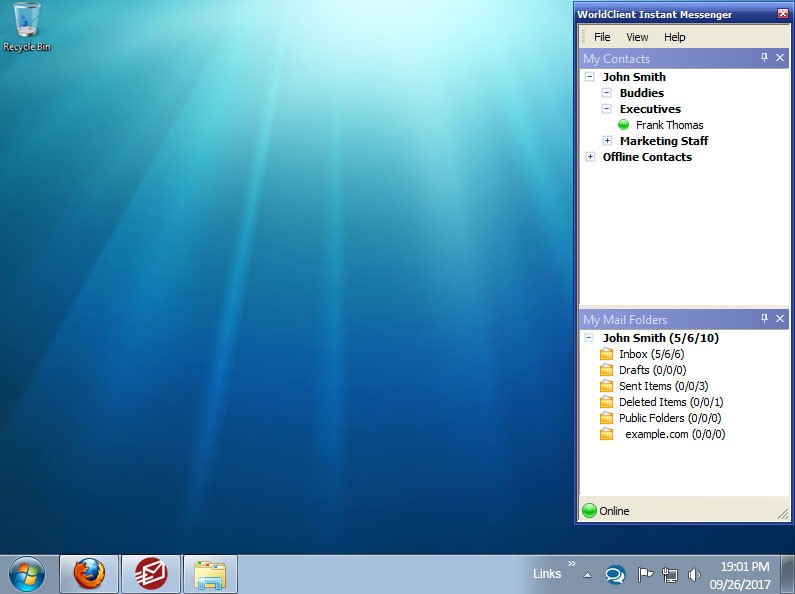Select John Smith (5/6/10) mail root
The image size is (795, 594).
pos(661,338)
